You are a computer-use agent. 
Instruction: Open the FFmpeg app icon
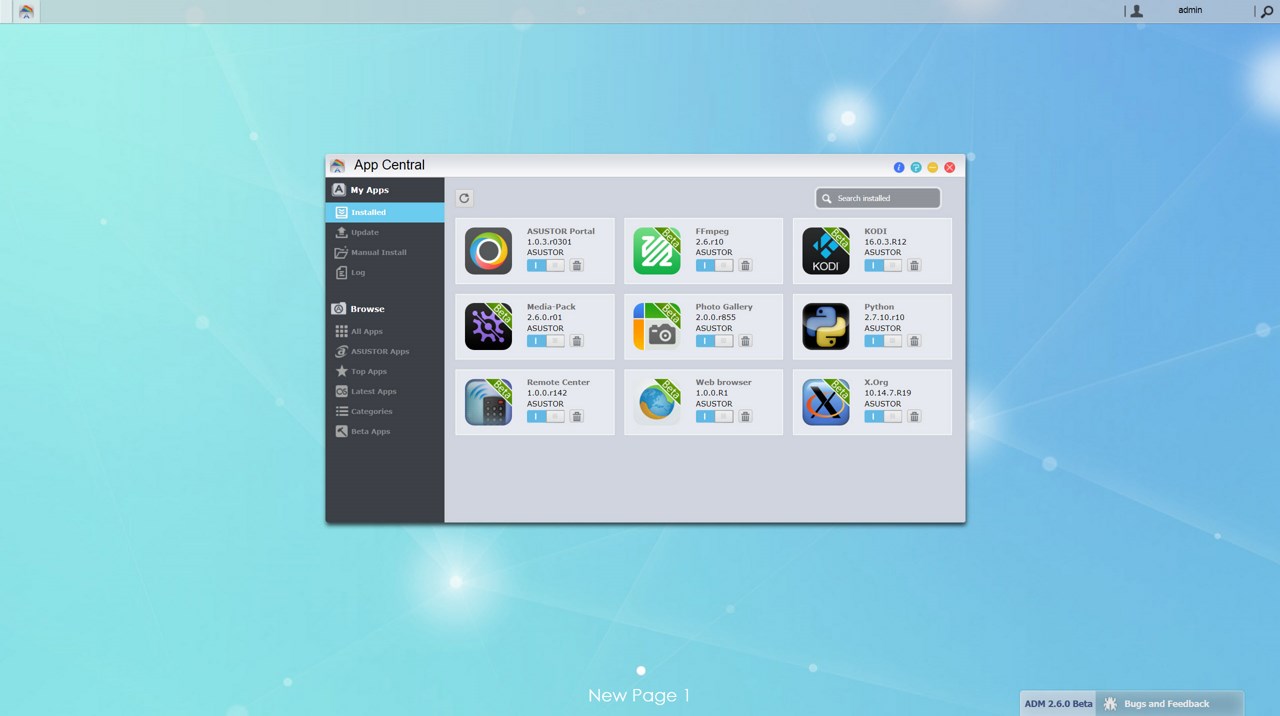[x=657, y=251]
